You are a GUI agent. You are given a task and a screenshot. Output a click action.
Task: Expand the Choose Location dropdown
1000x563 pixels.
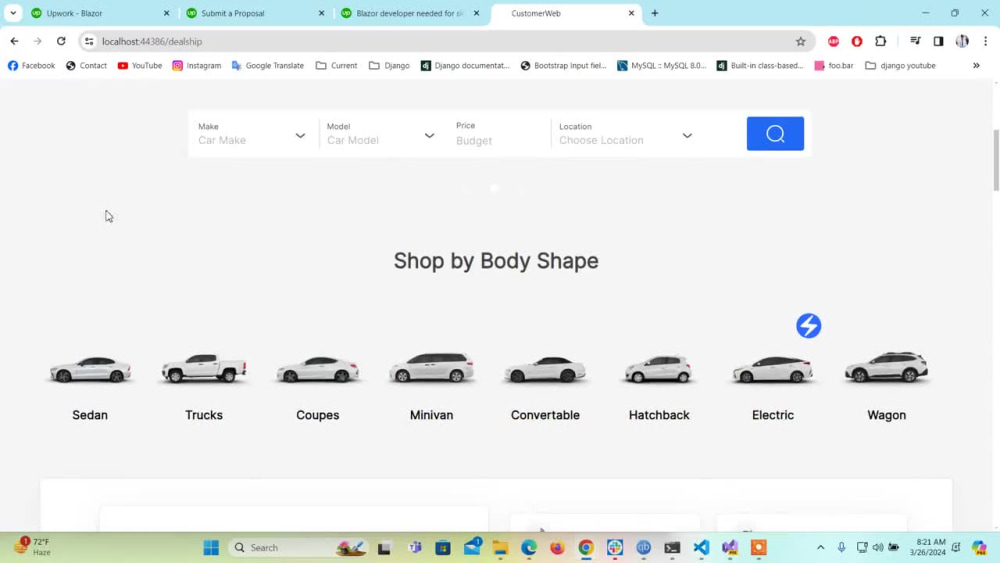tap(625, 135)
